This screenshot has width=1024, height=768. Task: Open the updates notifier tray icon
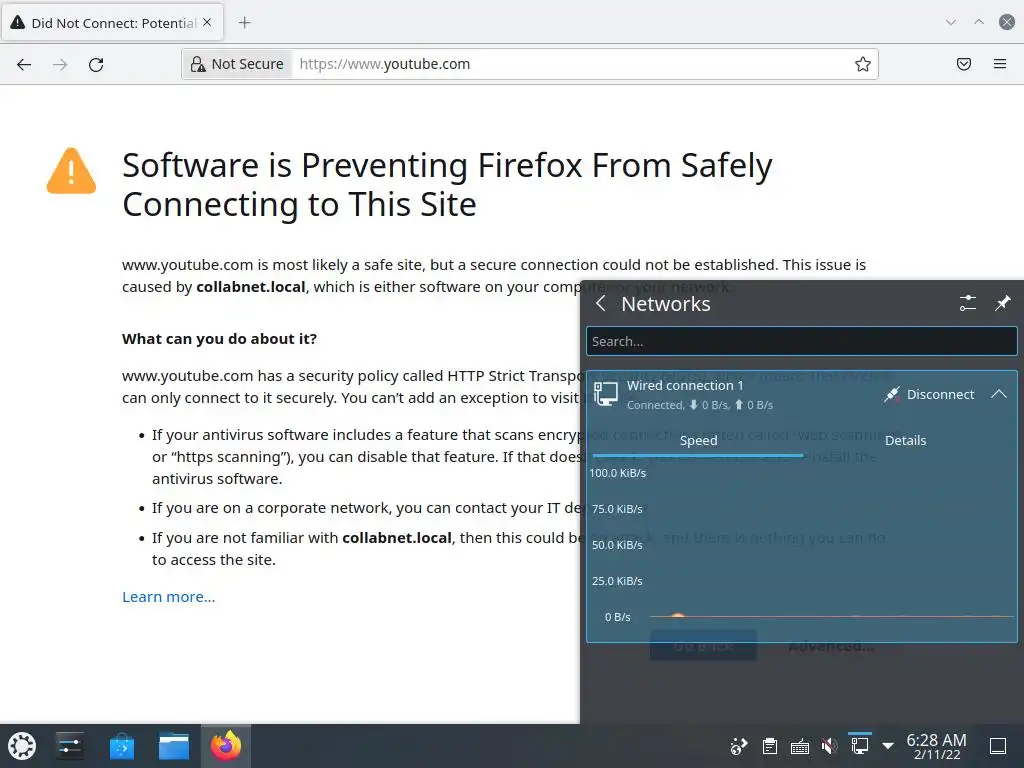click(x=739, y=746)
